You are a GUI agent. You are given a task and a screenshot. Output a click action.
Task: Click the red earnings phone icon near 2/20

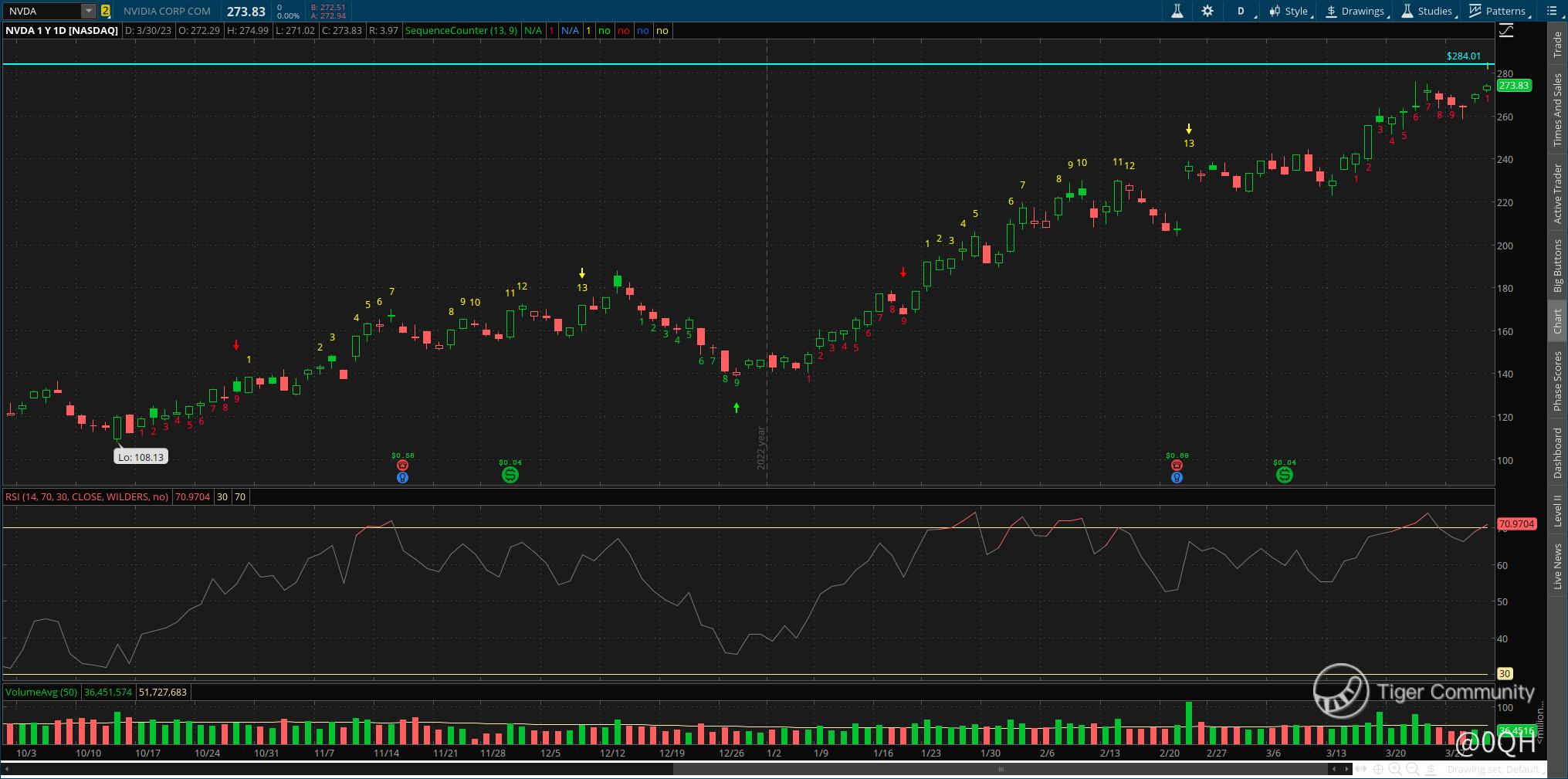tap(1177, 466)
